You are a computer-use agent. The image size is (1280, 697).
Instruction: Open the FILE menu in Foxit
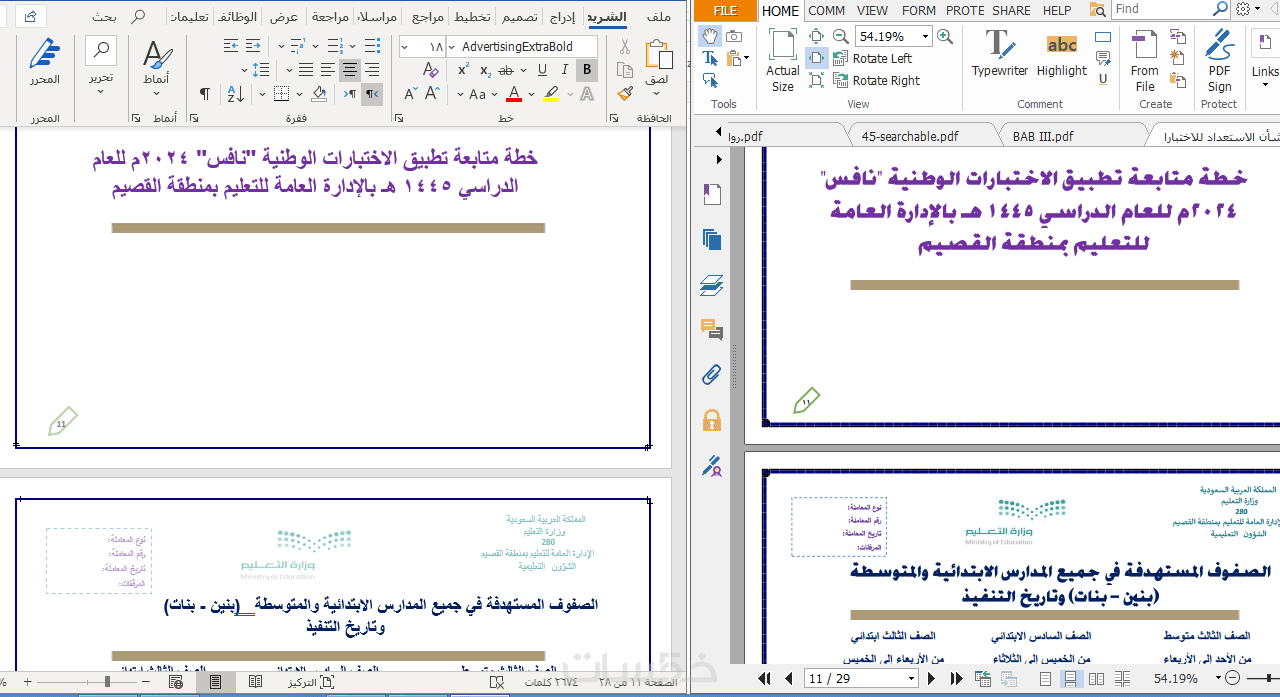click(725, 11)
